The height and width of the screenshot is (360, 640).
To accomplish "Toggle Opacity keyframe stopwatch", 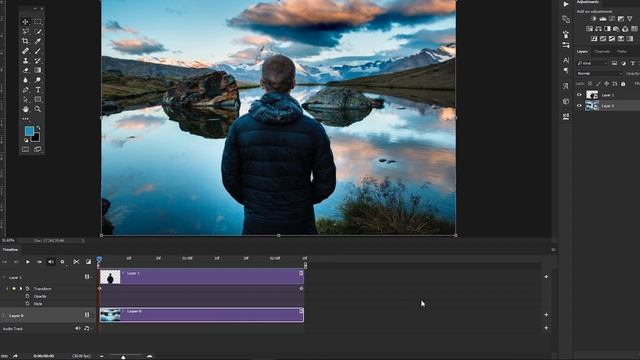I will tap(27, 296).
